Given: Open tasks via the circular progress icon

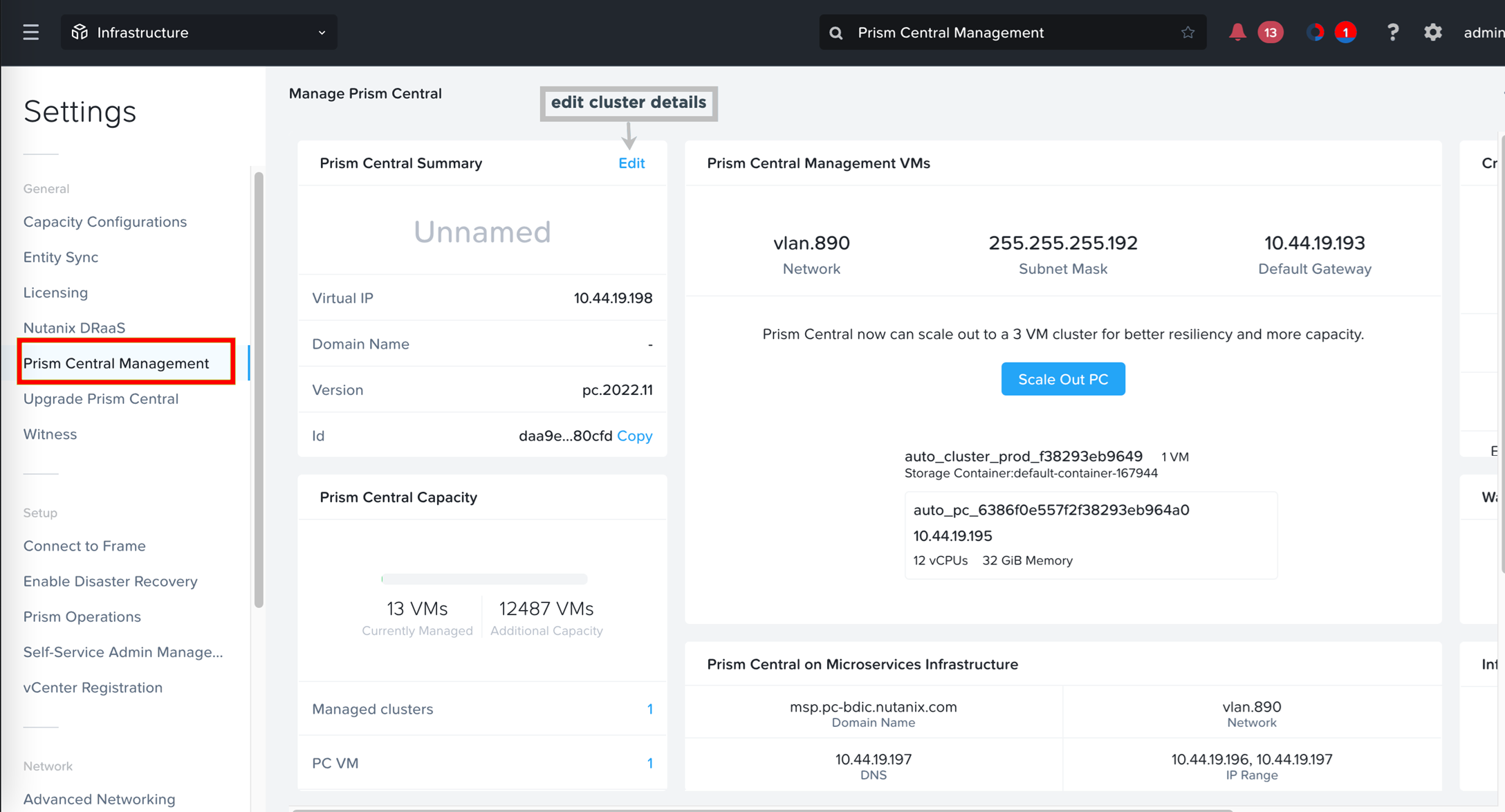Looking at the screenshot, I should click(x=1315, y=33).
